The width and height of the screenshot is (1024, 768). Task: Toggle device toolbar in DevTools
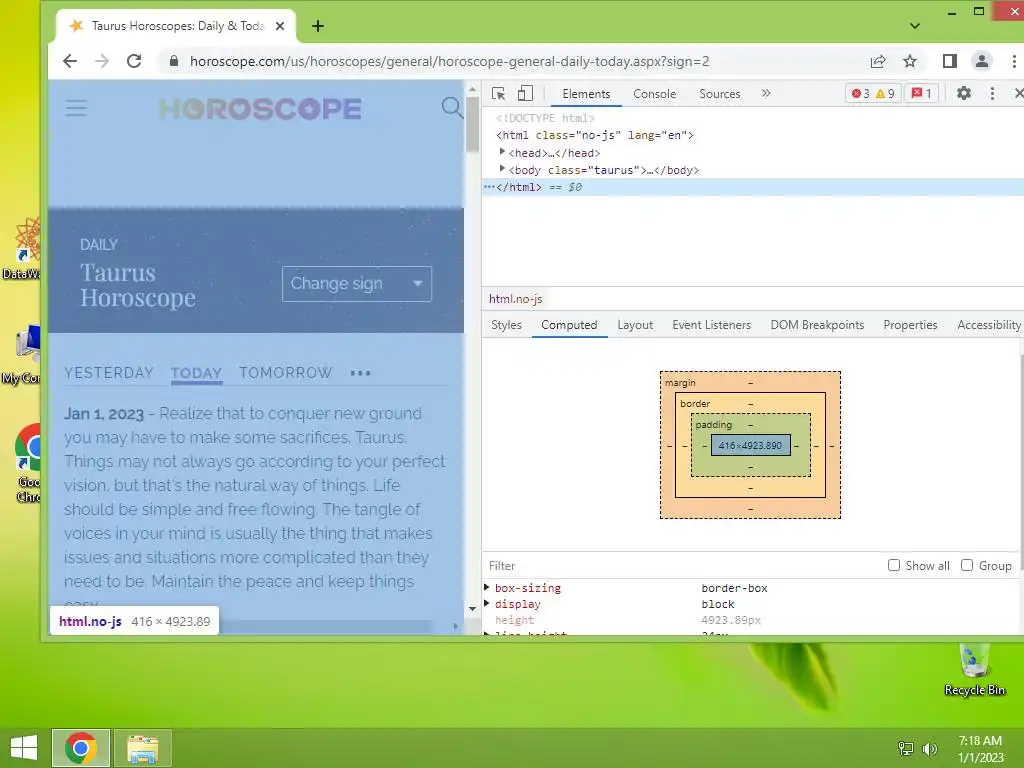(525, 93)
